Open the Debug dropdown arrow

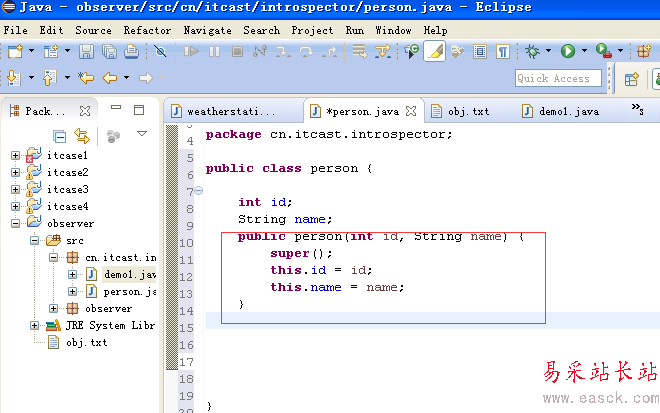548,51
